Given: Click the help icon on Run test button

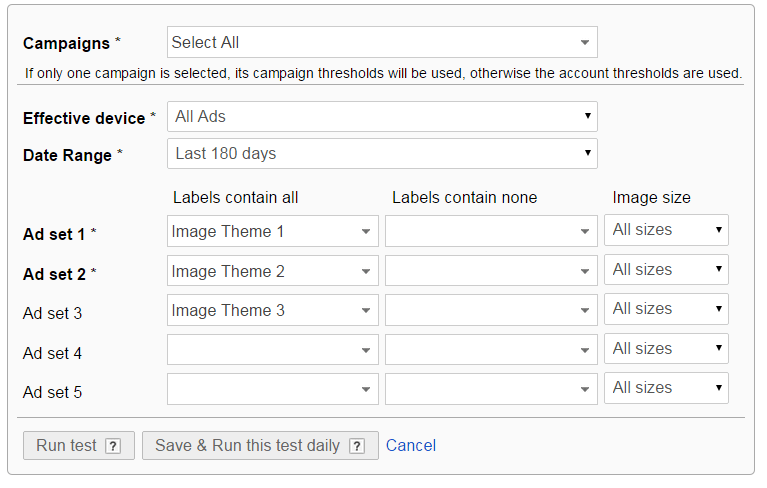Looking at the screenshot, I should point(113,446).
